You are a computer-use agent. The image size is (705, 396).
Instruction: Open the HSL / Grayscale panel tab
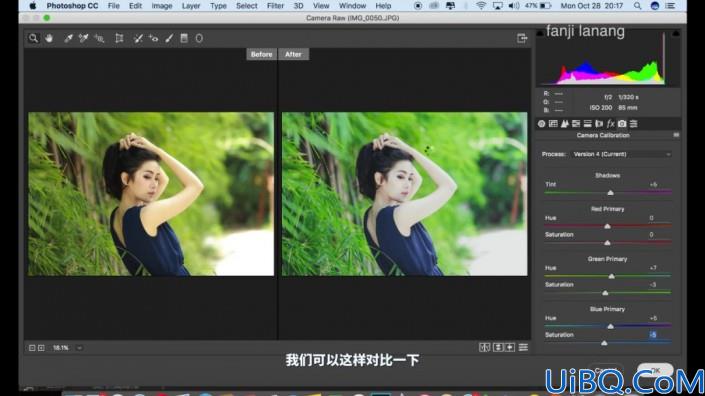(x=576, y=124)
